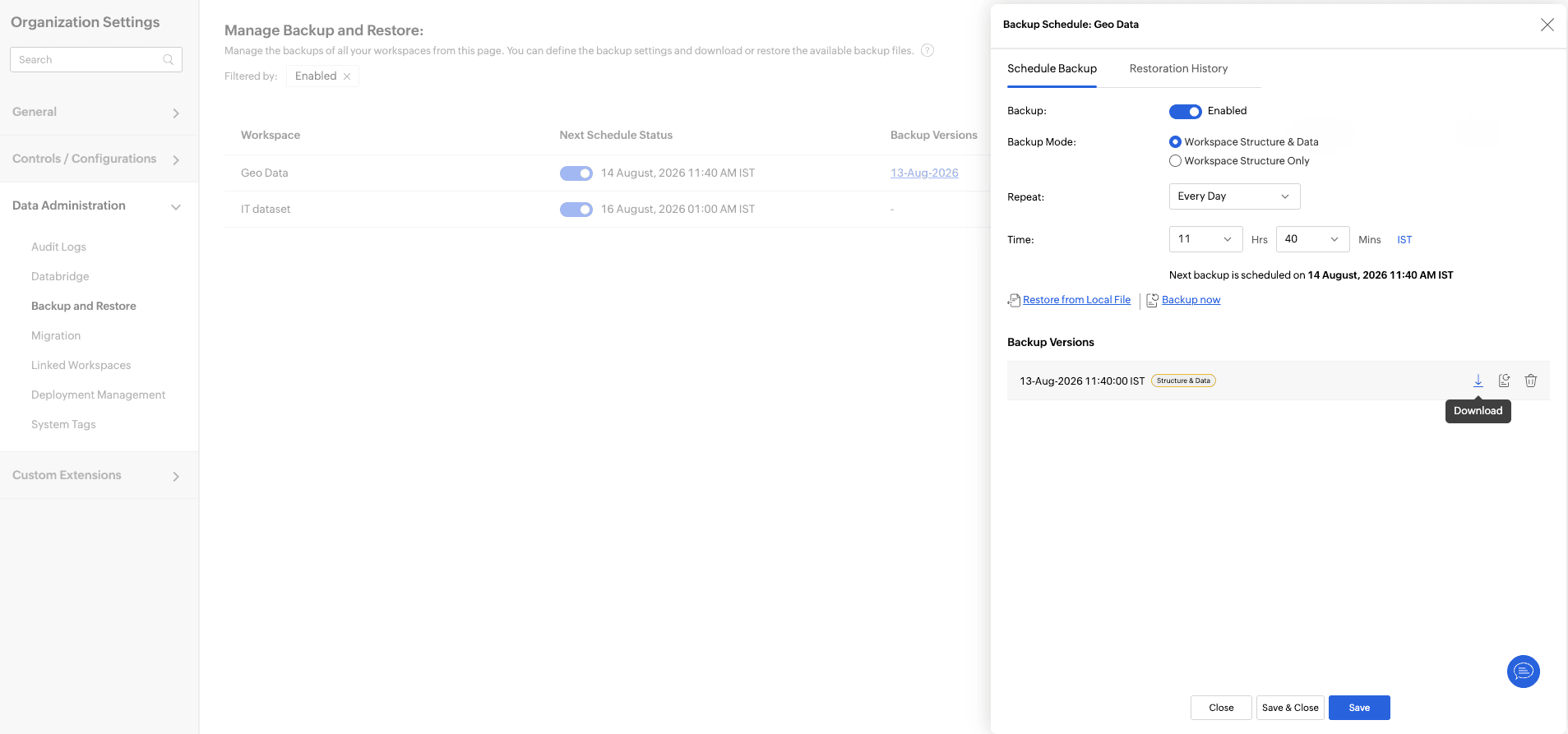Collapse the Data Administration section

point(99,206)
